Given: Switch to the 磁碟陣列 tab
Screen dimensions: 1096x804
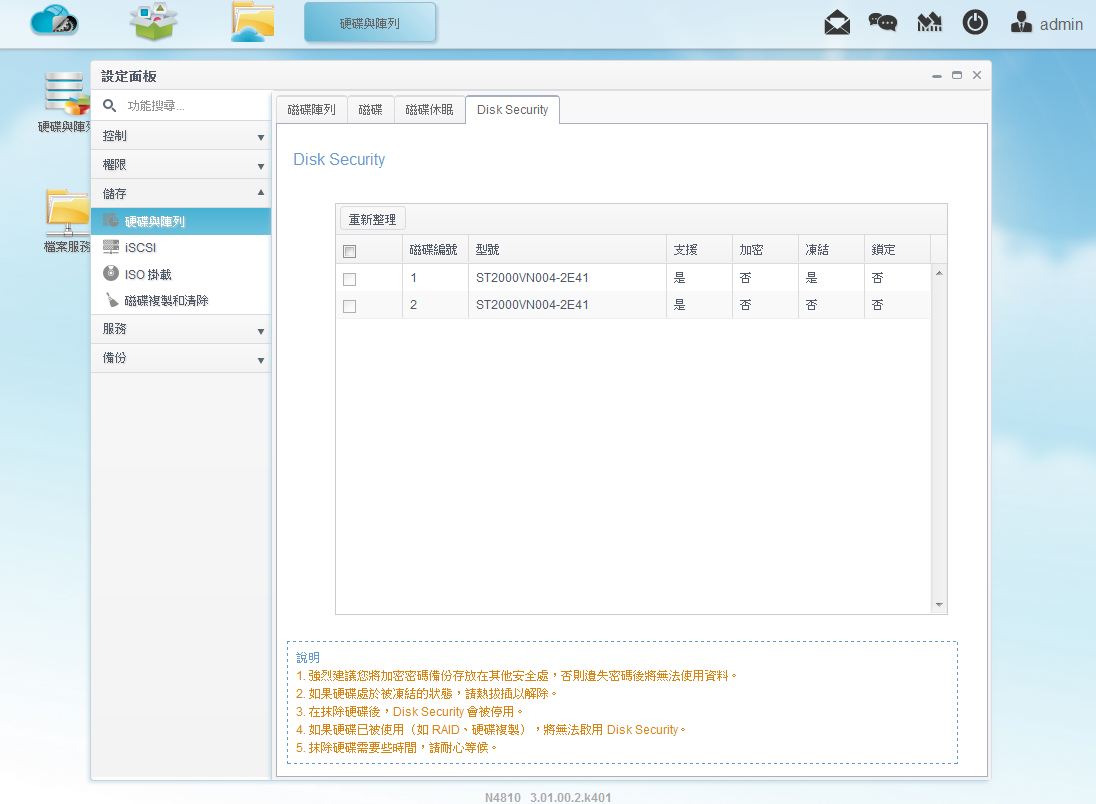Looking at the screenshot, I should tap(312, 110).
